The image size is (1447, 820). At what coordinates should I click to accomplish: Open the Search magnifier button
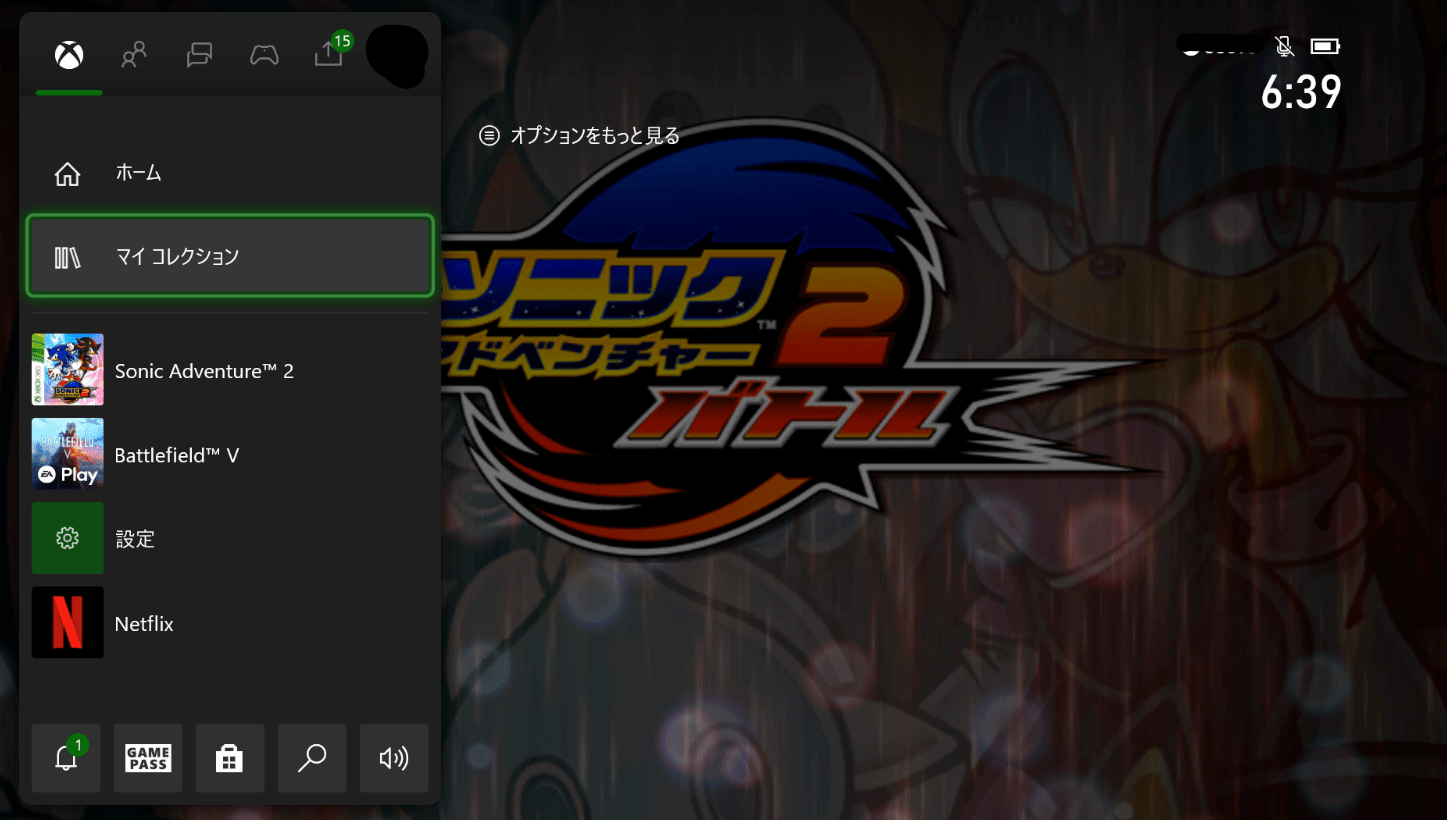tap(312, 758)
